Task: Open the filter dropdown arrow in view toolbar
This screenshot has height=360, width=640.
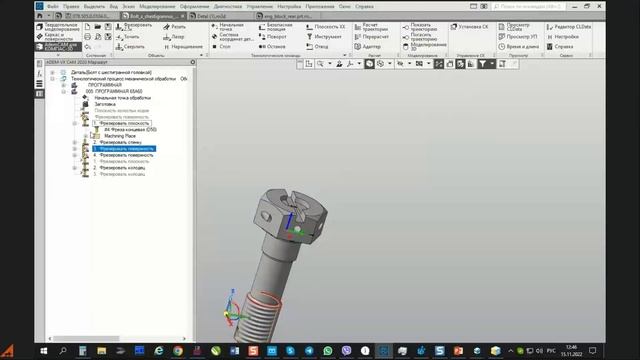Action: [x=492, y=64]
